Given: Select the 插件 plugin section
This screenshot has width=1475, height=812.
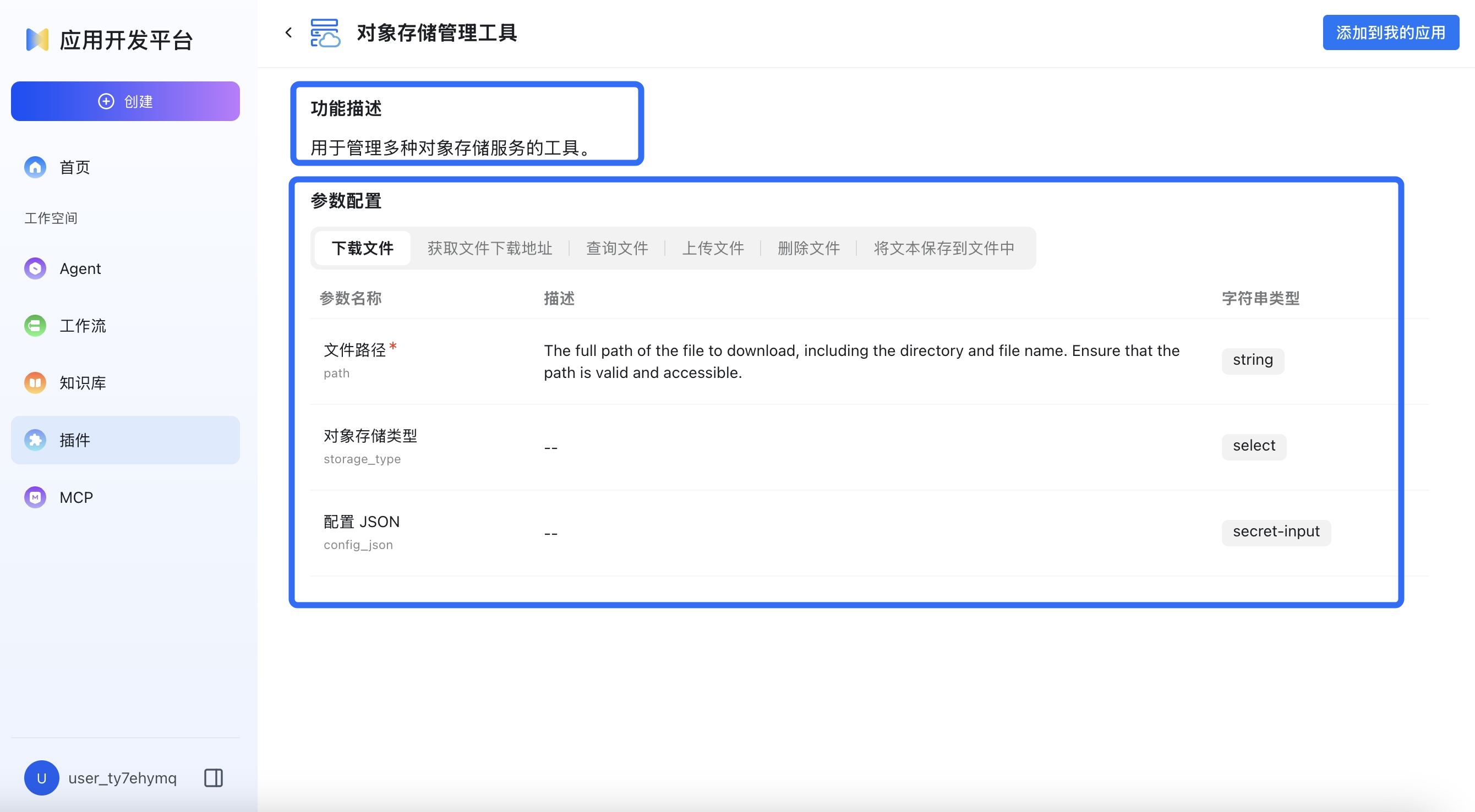Looking at the screenshot, I should coord(75,440).
